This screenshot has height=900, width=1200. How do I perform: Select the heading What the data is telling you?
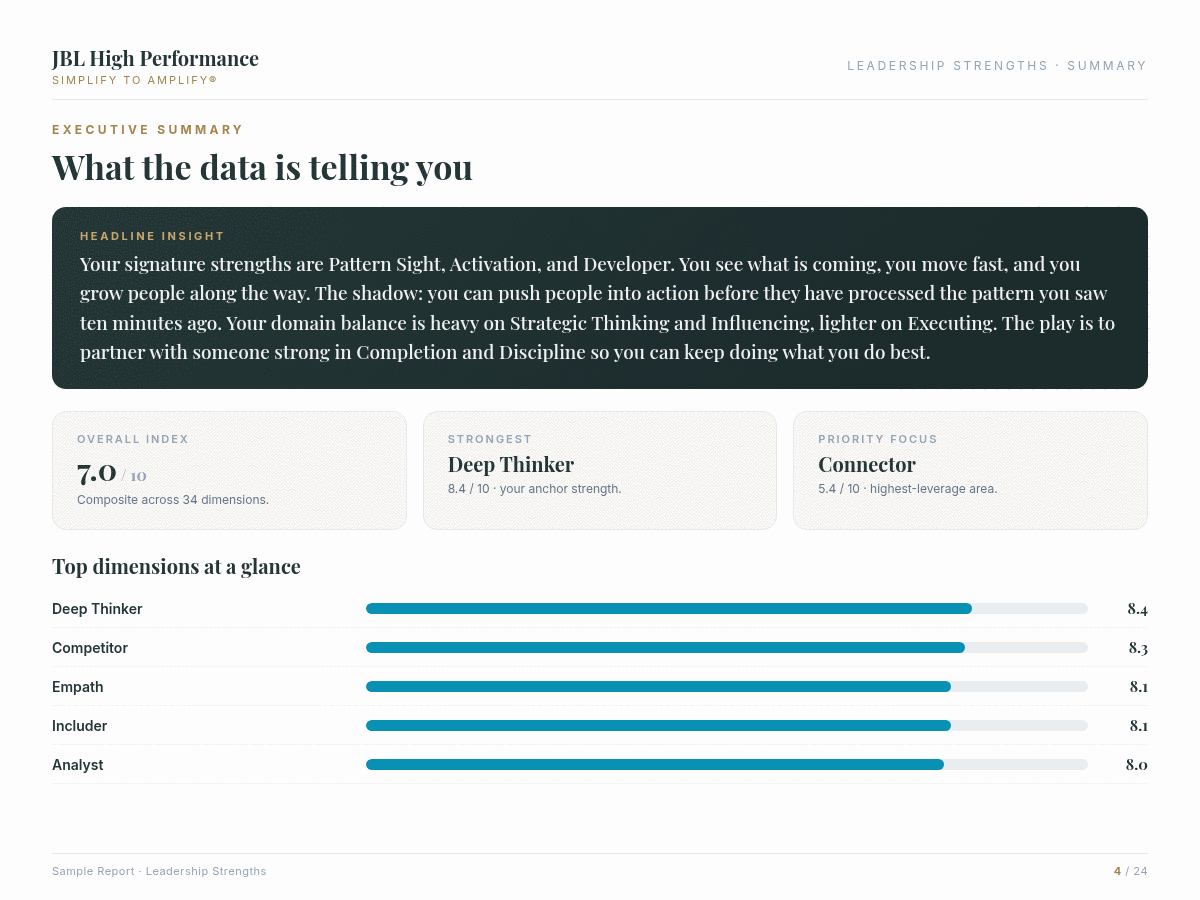click(x=262, y=167)
